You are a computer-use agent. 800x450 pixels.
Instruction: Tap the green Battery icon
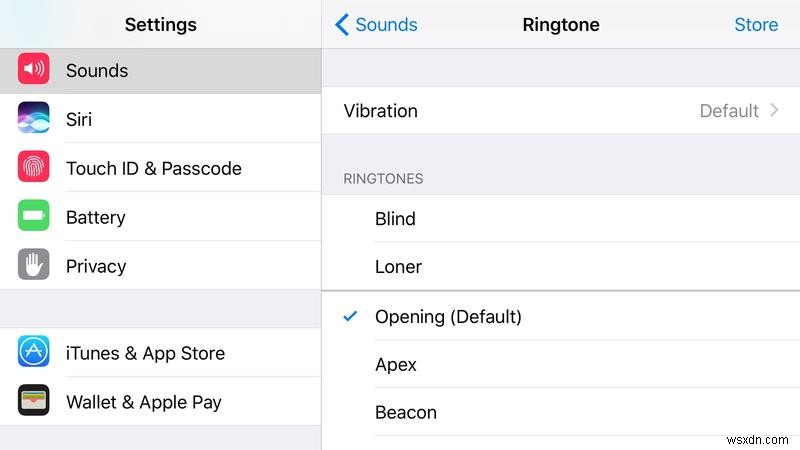[34, 217]
